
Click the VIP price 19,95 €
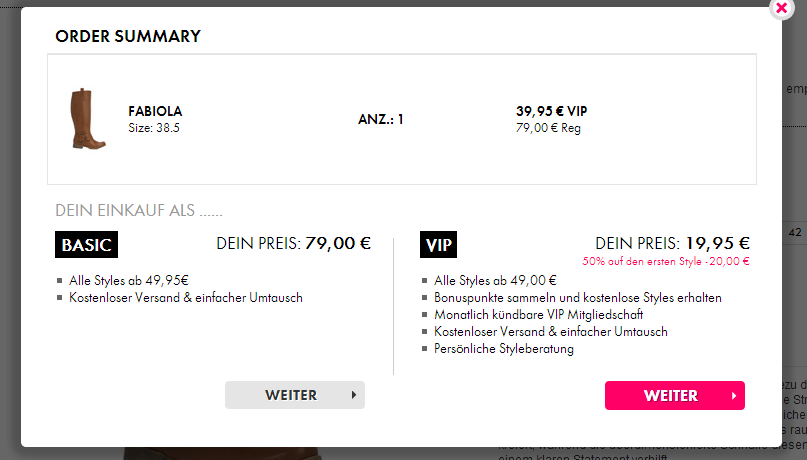pos(716,242)
